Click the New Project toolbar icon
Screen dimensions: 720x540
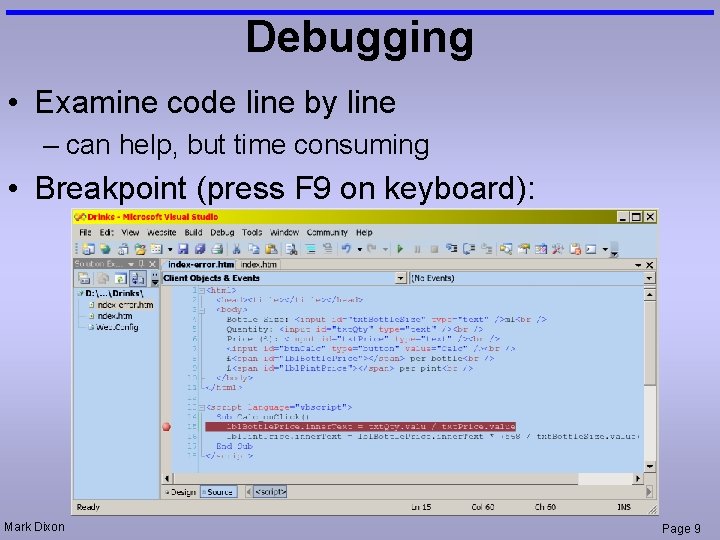click(88, 249)
